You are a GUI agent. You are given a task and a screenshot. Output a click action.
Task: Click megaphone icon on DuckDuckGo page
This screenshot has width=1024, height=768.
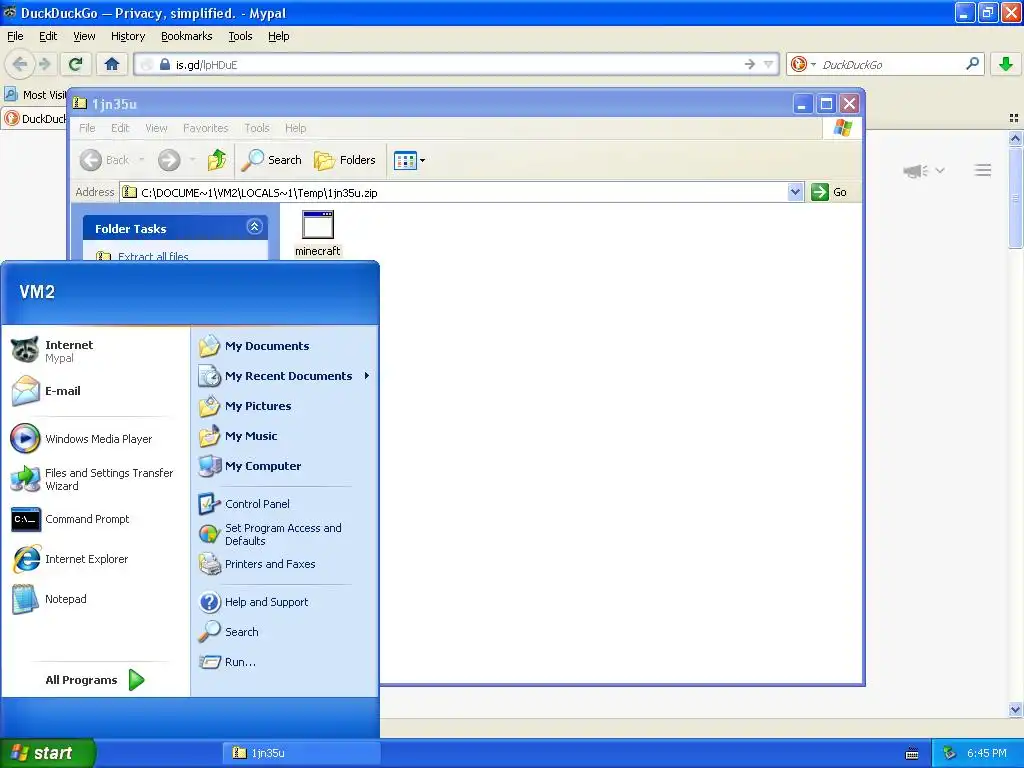pos(916,170)
